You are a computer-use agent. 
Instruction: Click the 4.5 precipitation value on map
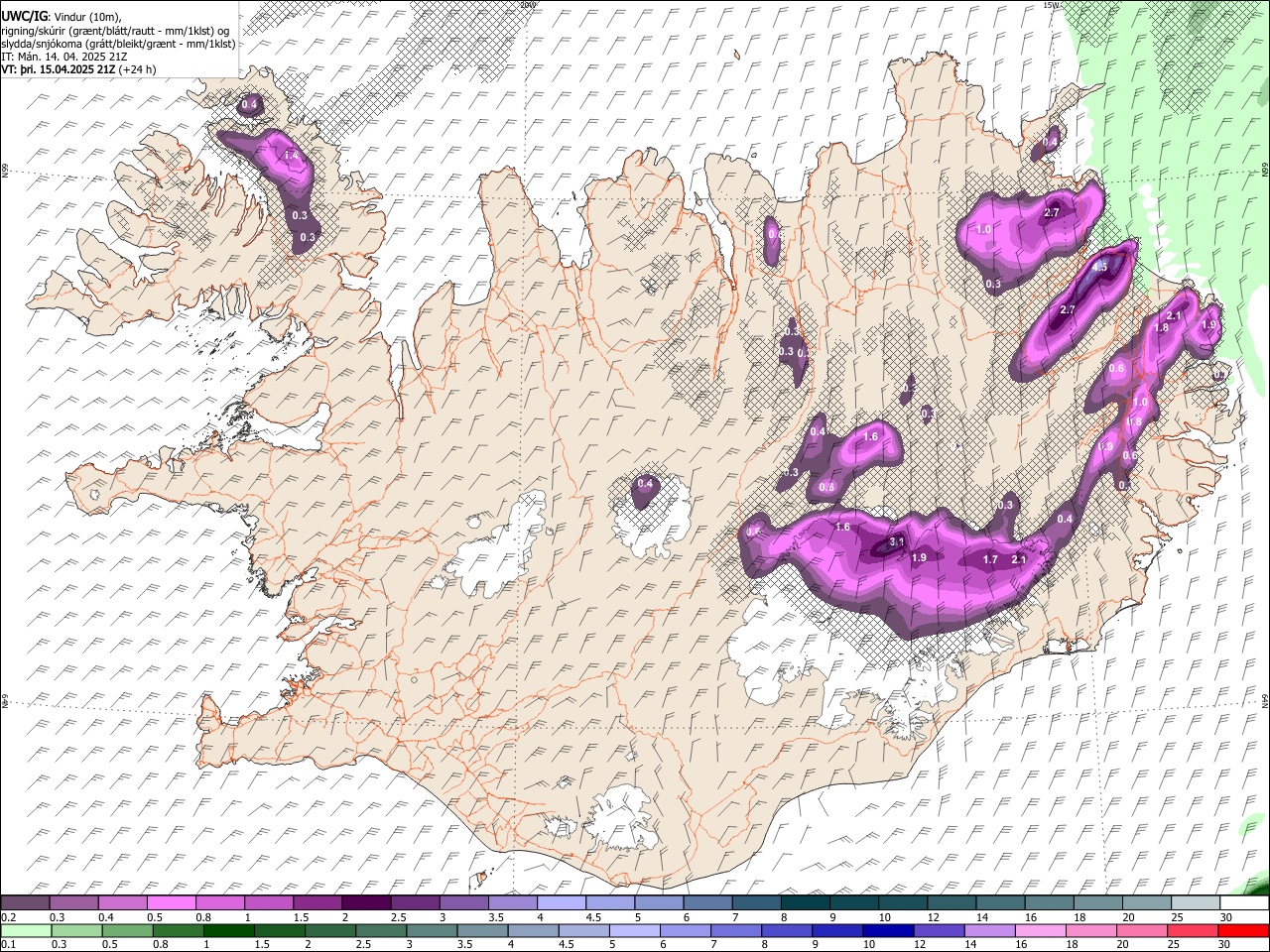(1099, 267)
